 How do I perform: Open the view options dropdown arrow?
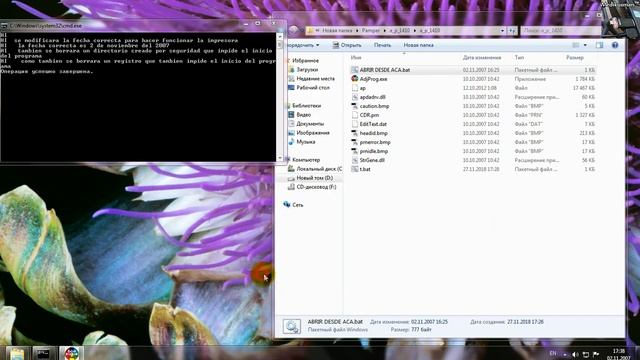[x=585, y=45]
